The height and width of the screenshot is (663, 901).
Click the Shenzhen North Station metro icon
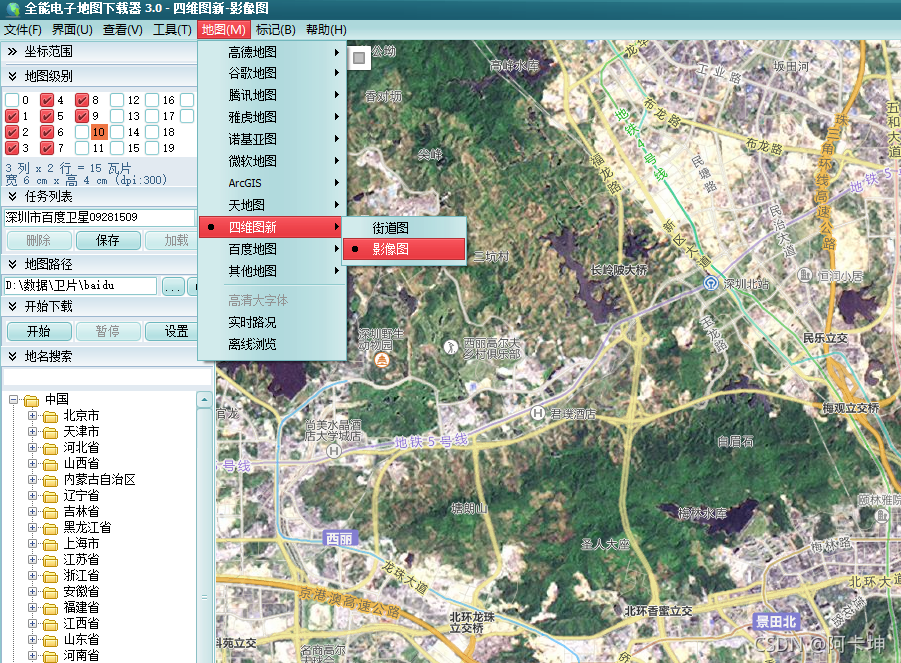[711, 283]
